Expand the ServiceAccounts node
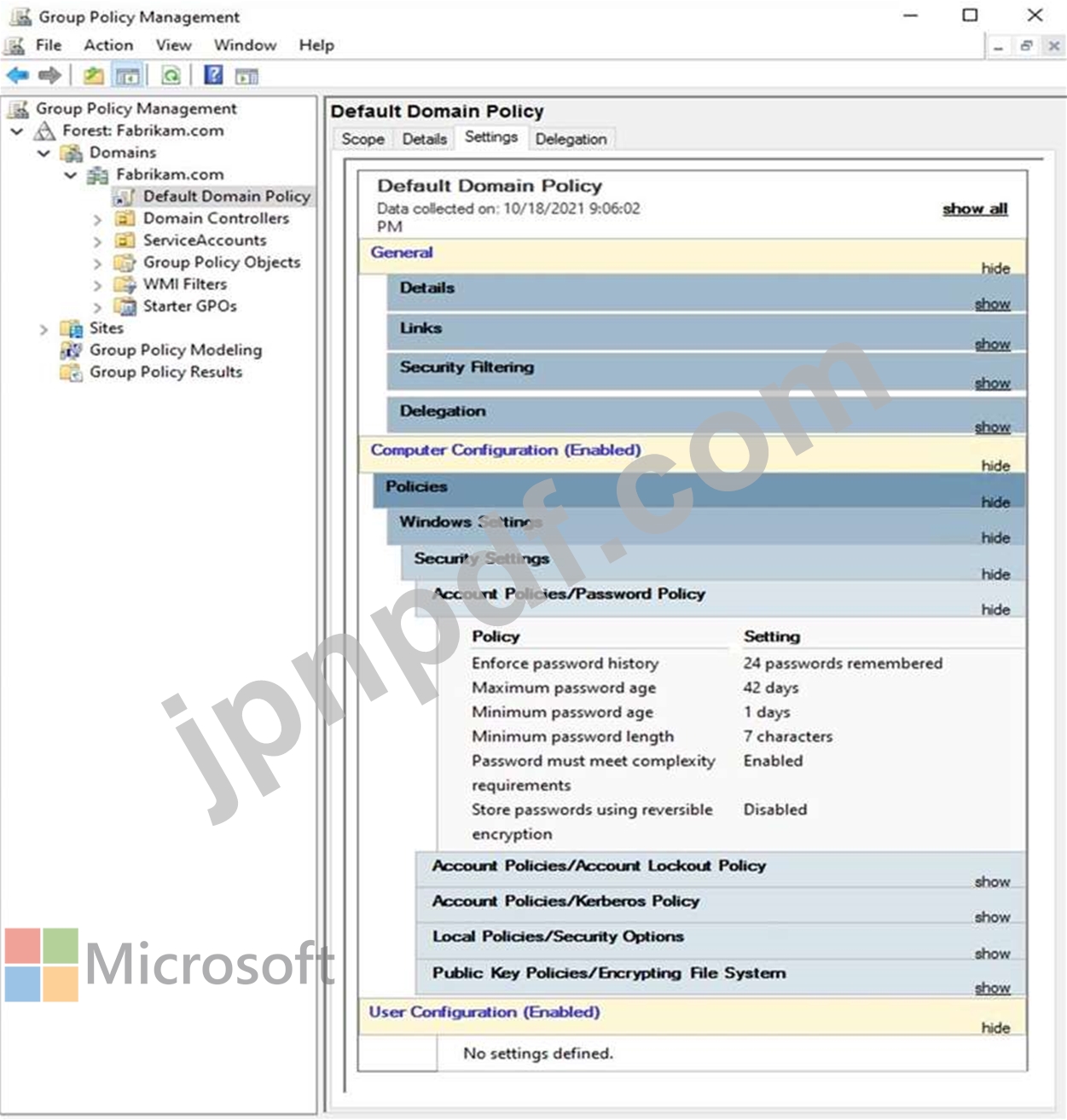The width and height of the screenshot is (1067, 1120). [x=97, y=242]
